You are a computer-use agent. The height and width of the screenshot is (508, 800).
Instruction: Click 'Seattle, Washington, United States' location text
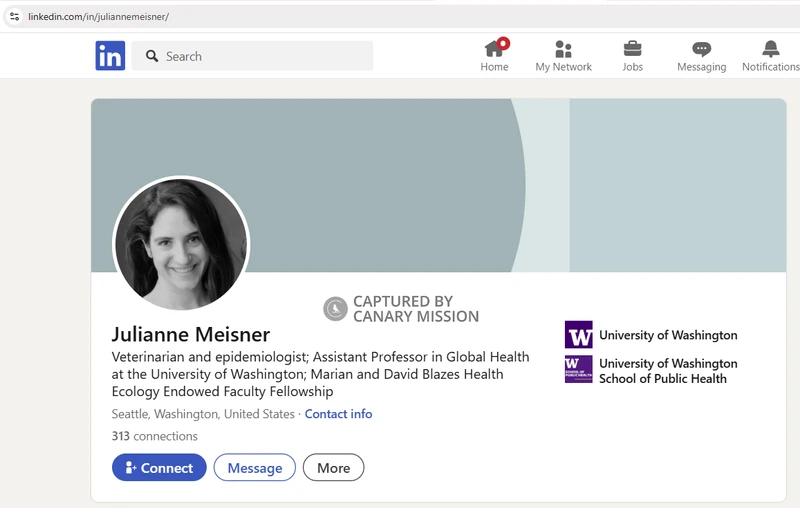pos(203,414)
